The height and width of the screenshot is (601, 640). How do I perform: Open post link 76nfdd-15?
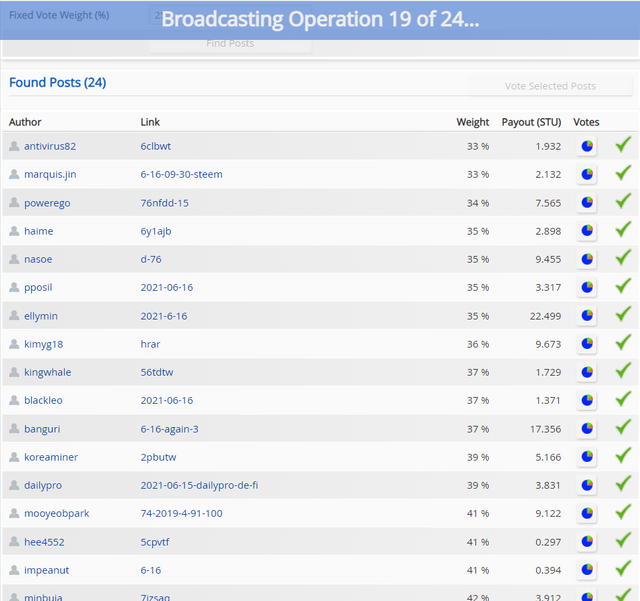pos(164,203)
